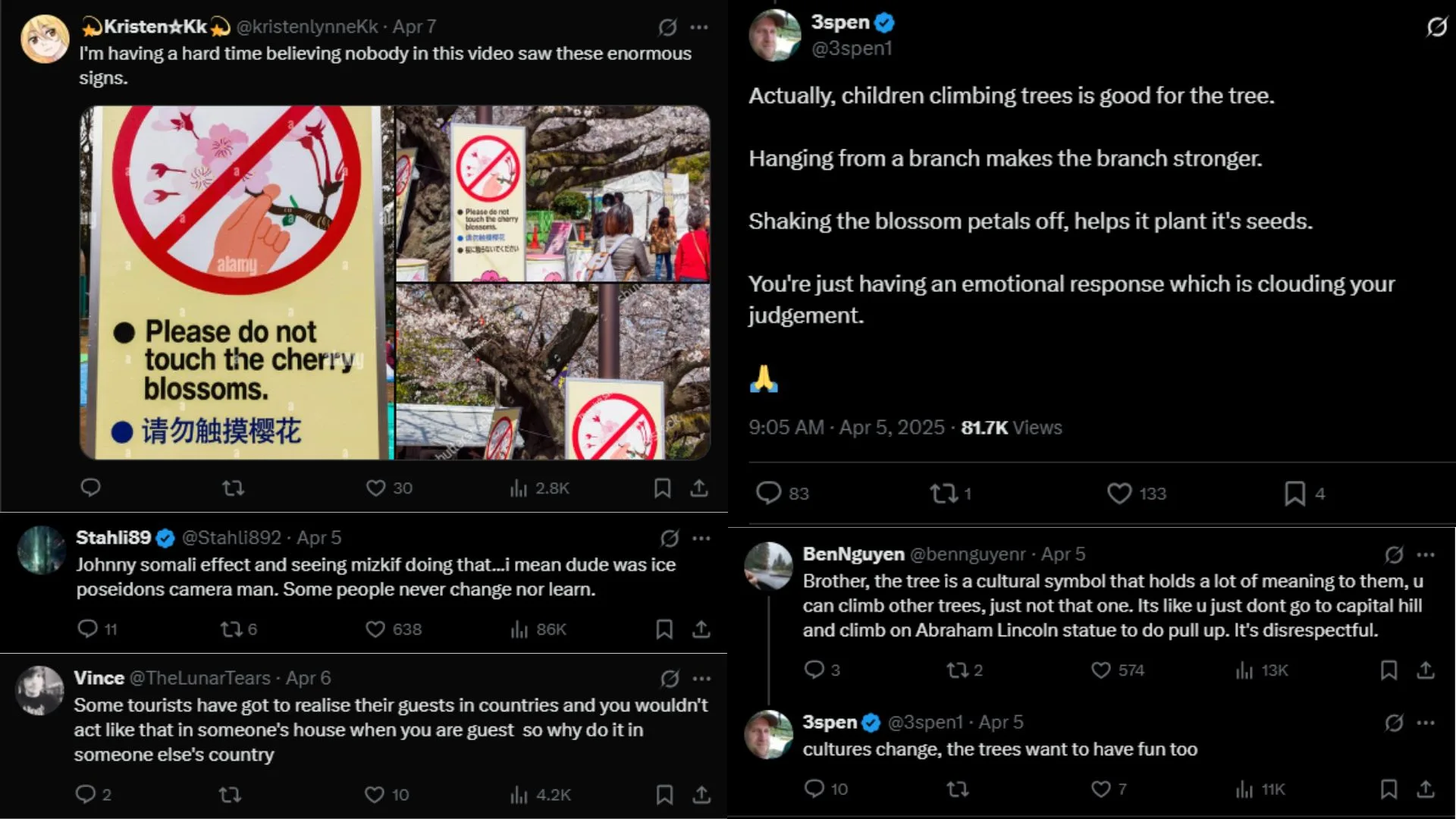The width and height of the screenshot is (1456, 819).
Task: Like 3spen's main tweet with 133 likes
Action: click(1119, 494)
